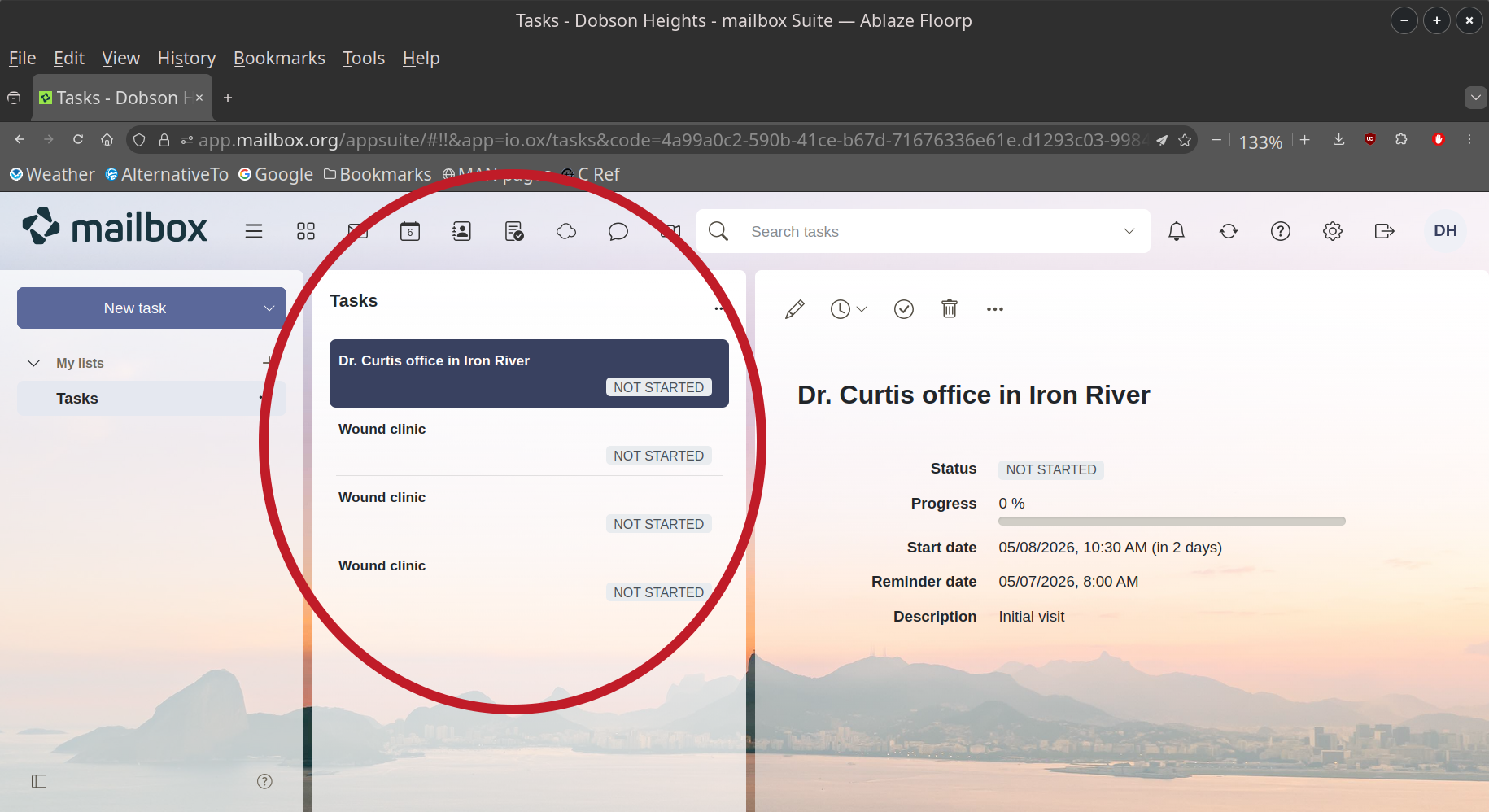Open the Calendar app

tap(410, 231)
